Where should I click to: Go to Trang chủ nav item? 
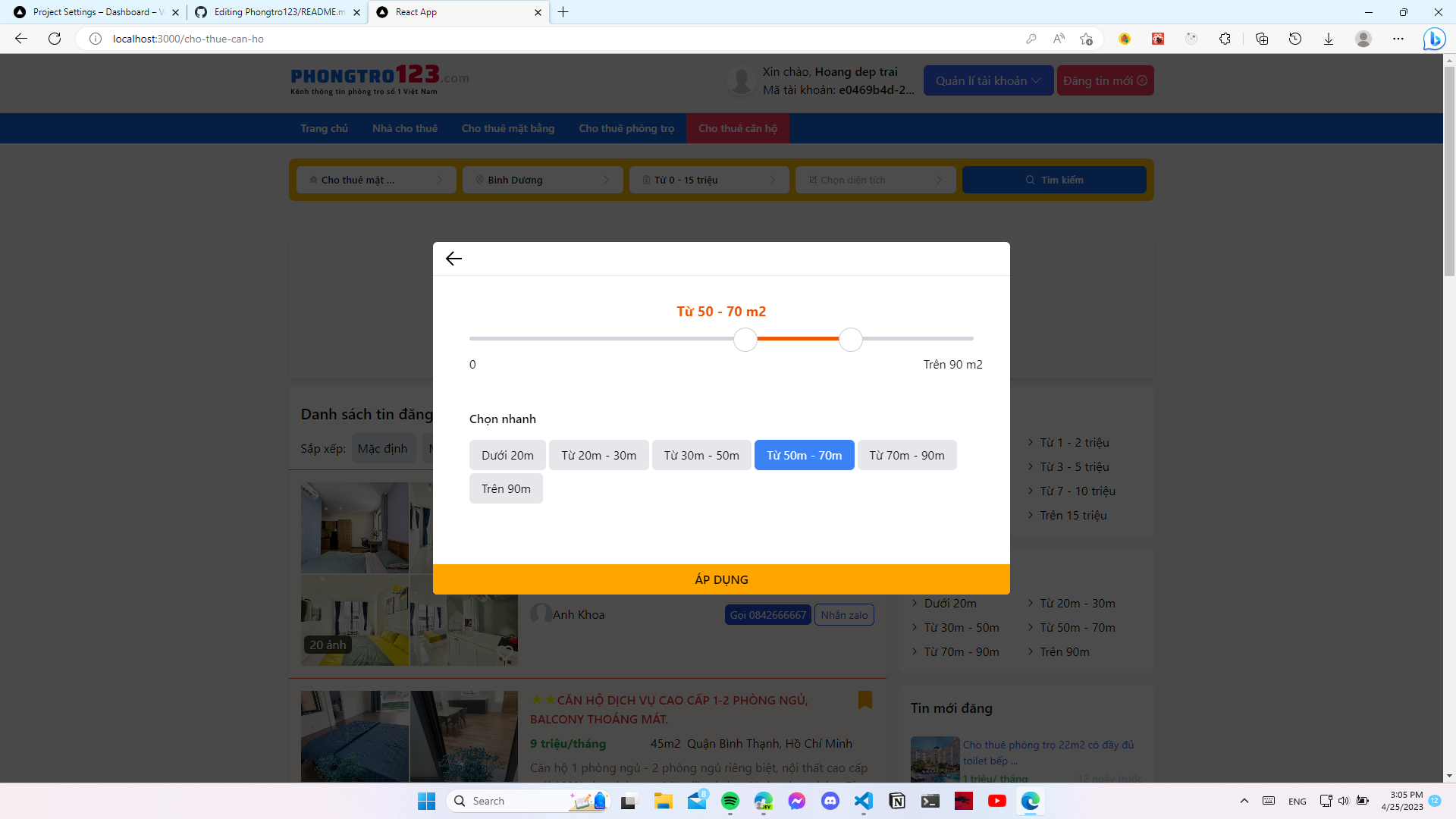324,128
